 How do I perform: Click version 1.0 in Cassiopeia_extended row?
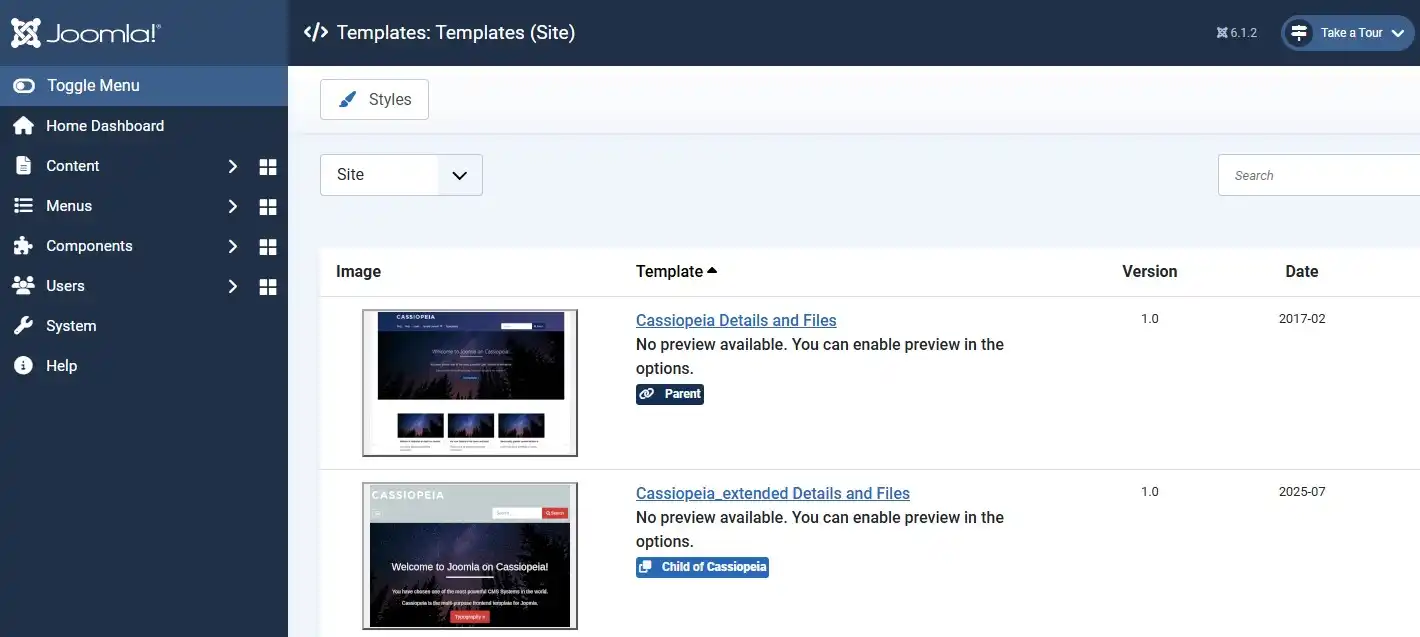(1150, 492)
